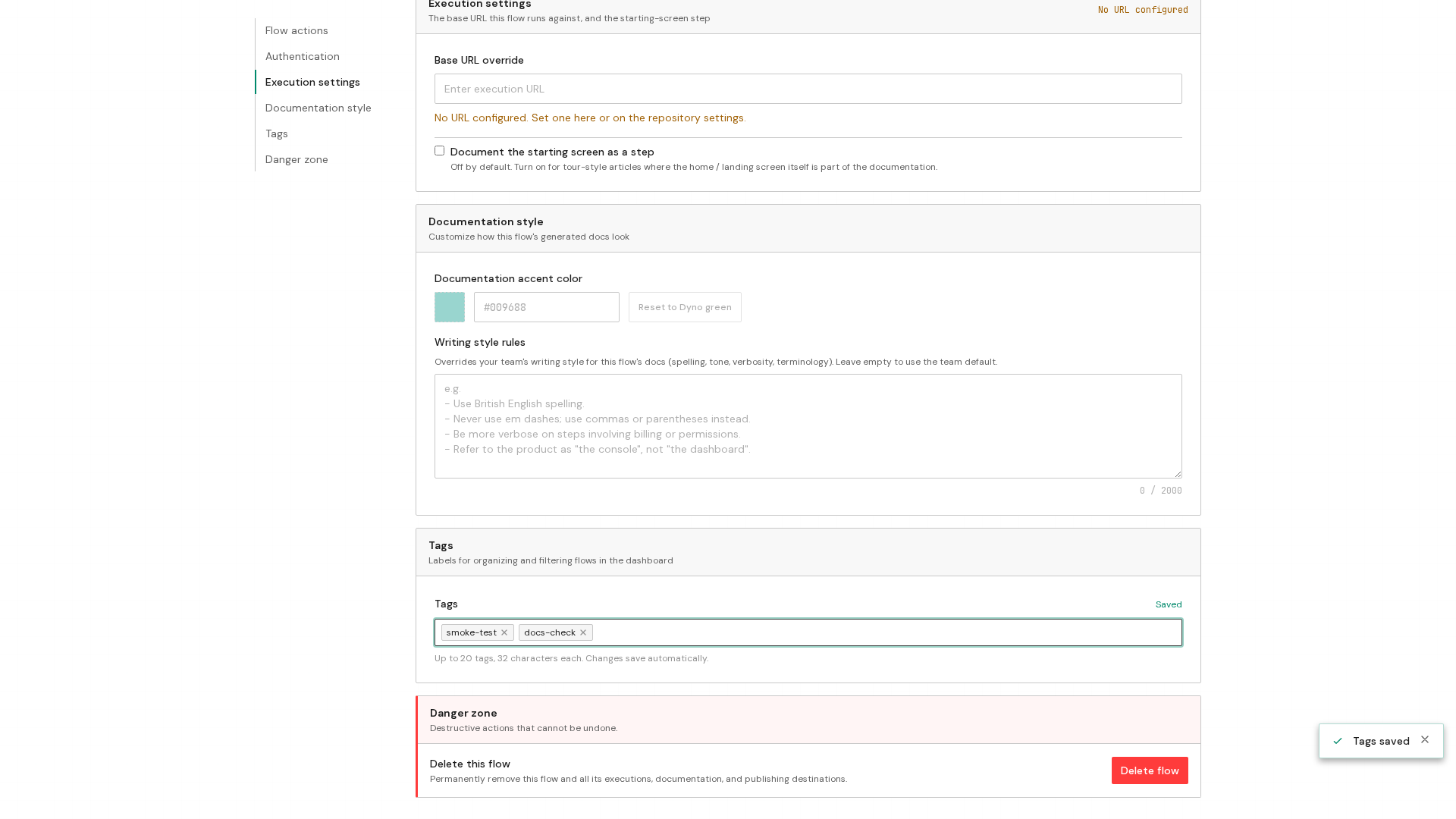This screenshot has height=819, width=1456.
Task: Click the Danger zone panel header
Action: (808, 720)
